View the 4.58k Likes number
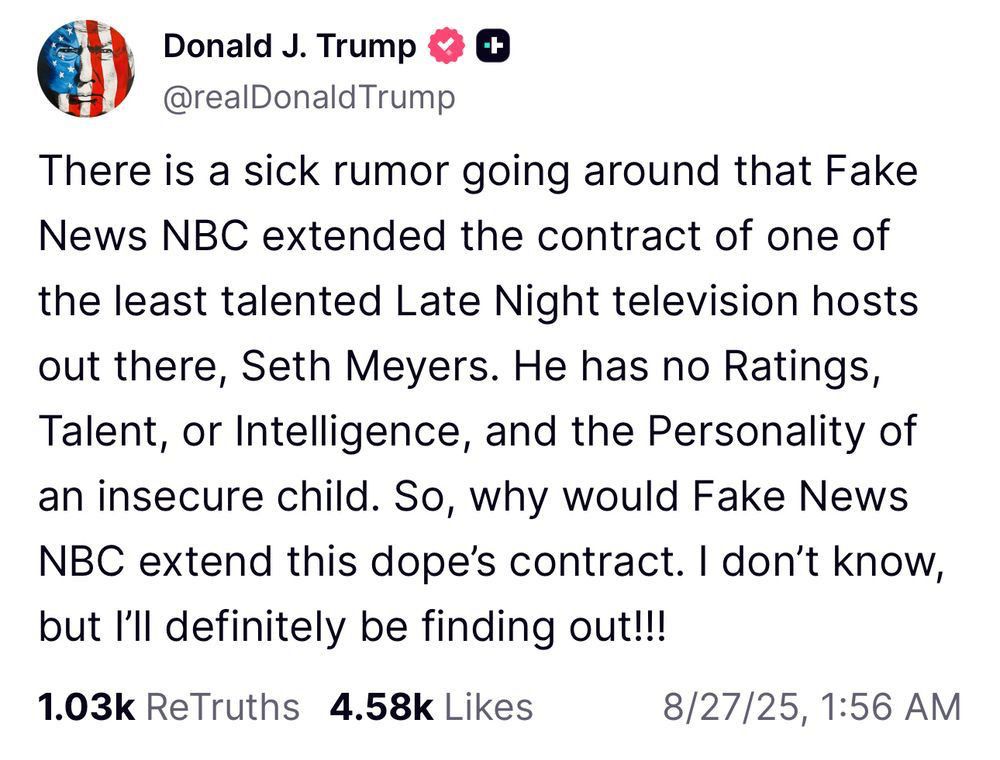Viewport: 1000px width, 760px height. point(380,707)
